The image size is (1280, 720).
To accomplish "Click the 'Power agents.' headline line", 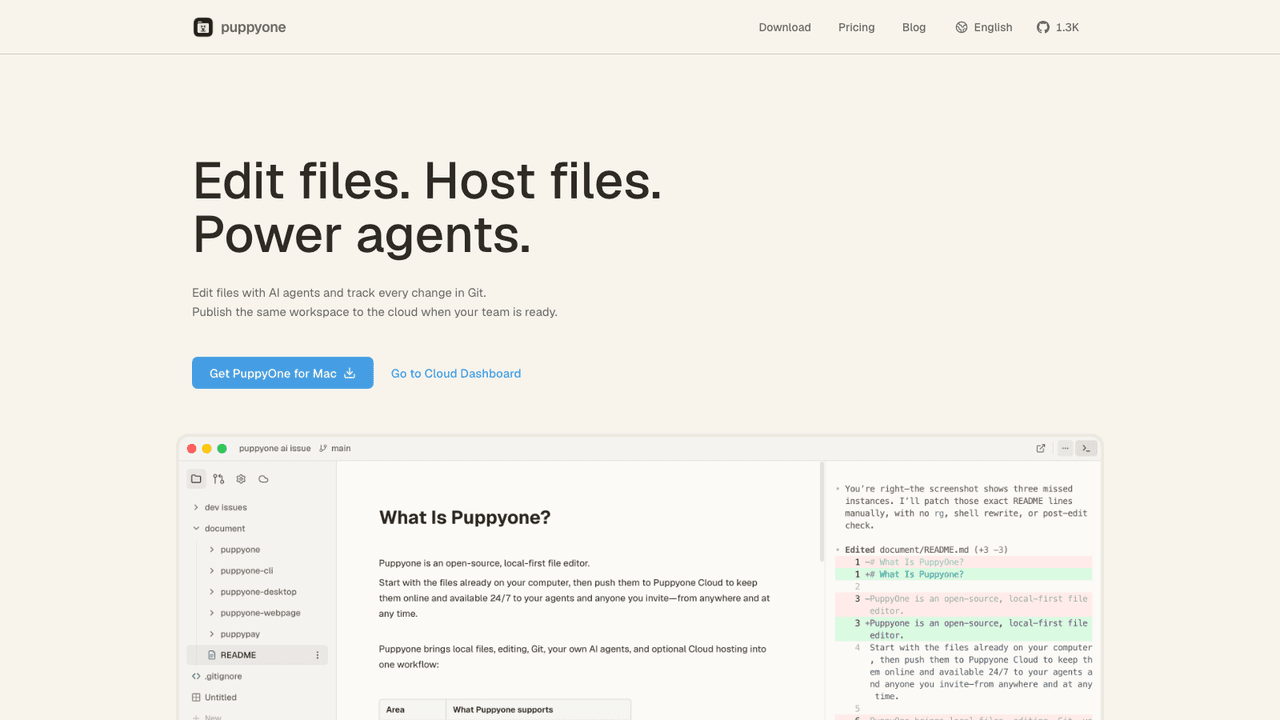I will click(362, 235).
